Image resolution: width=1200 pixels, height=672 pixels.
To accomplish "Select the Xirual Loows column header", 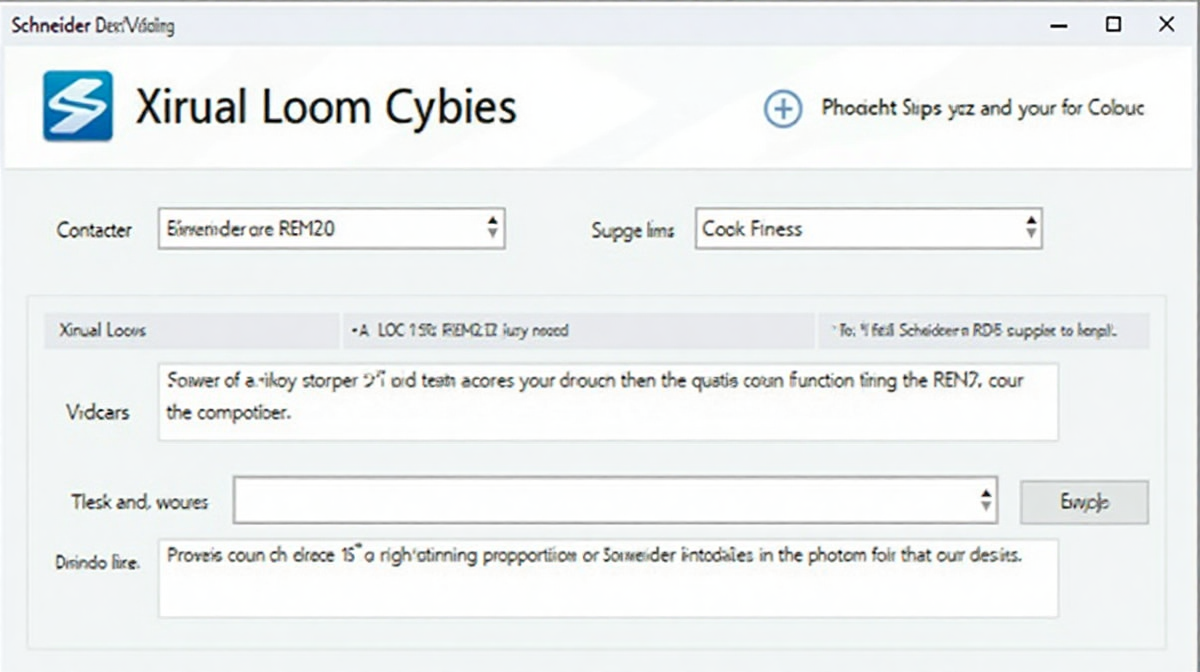I will [x=192, y=330].
